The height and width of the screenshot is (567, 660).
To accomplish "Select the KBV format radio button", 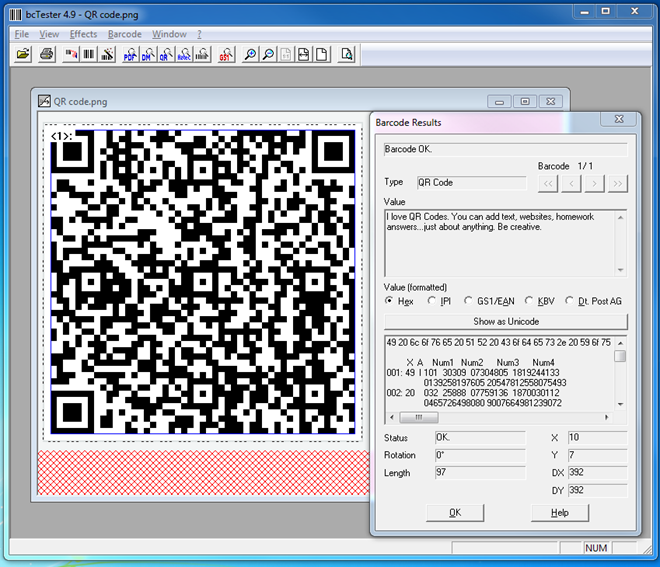I will [x=529, y=301].
